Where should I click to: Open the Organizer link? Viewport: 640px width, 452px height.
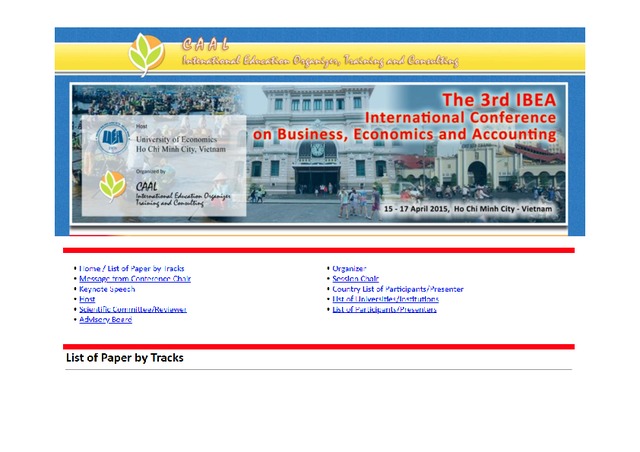tap(350, 269)
